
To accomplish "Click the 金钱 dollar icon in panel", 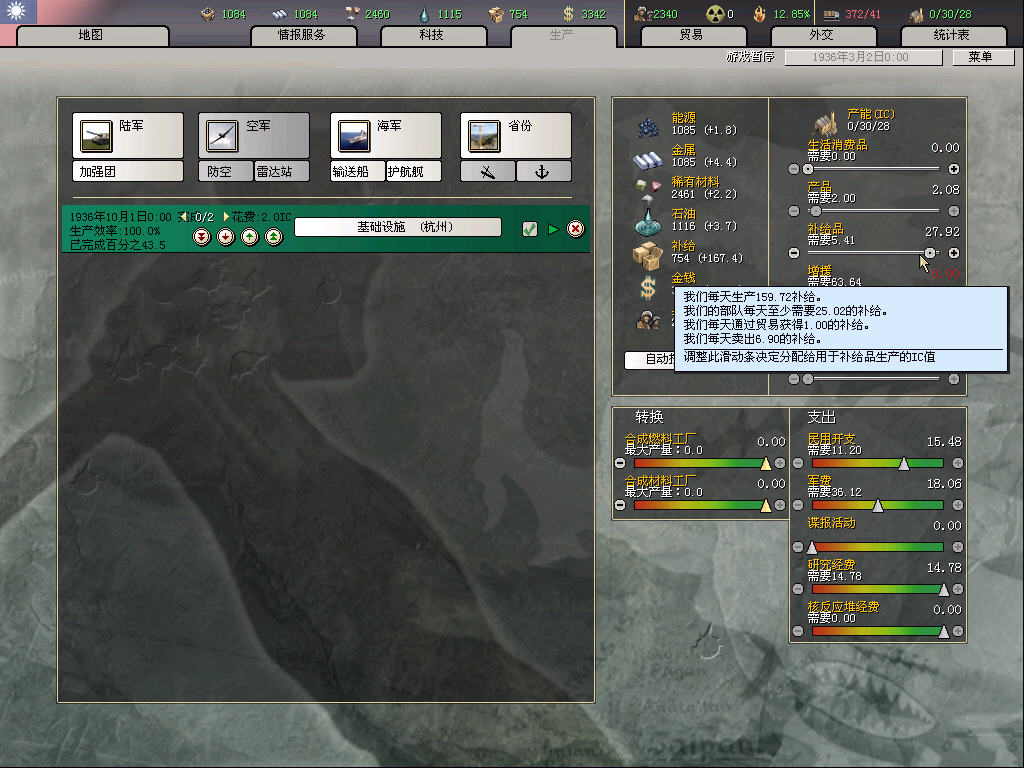I will click(647, 287).
